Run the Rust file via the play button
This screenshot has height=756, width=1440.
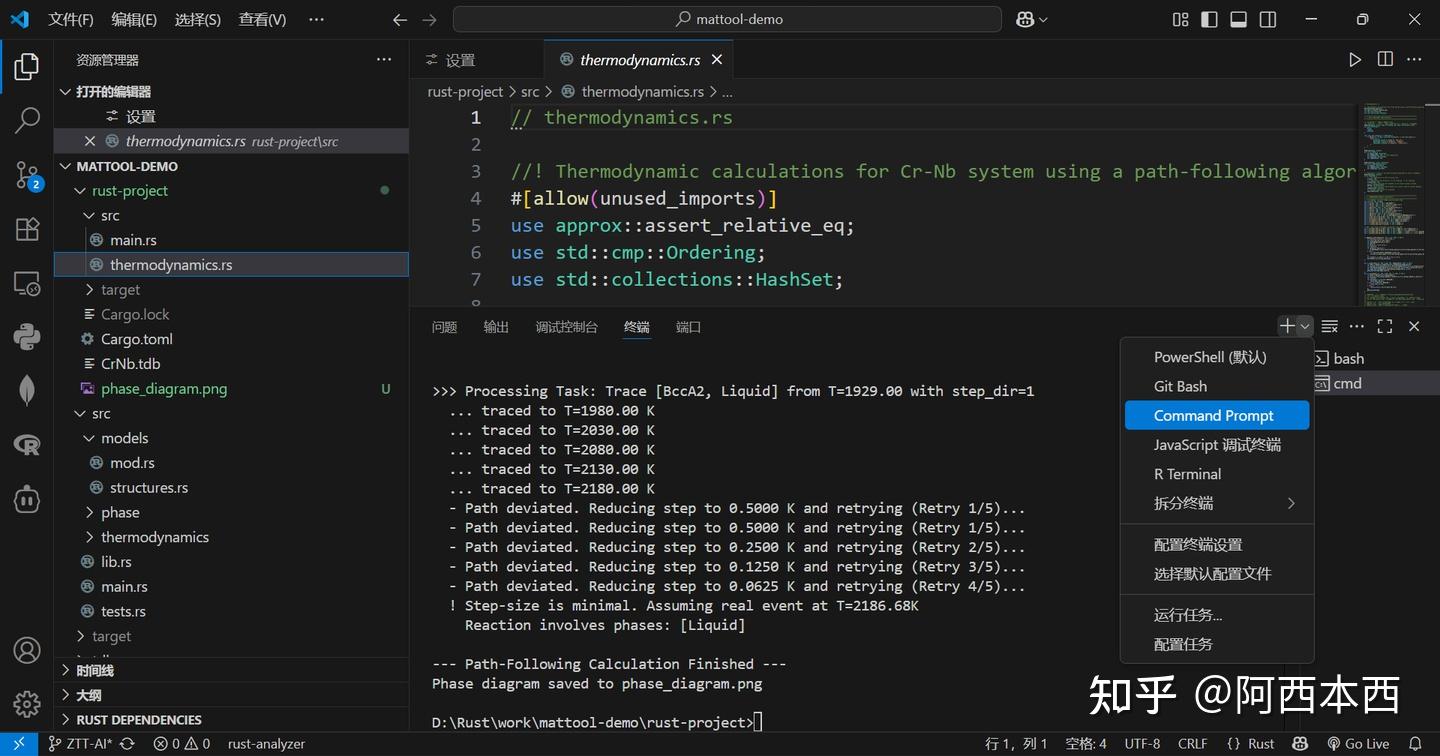(x=1355, y=59)
